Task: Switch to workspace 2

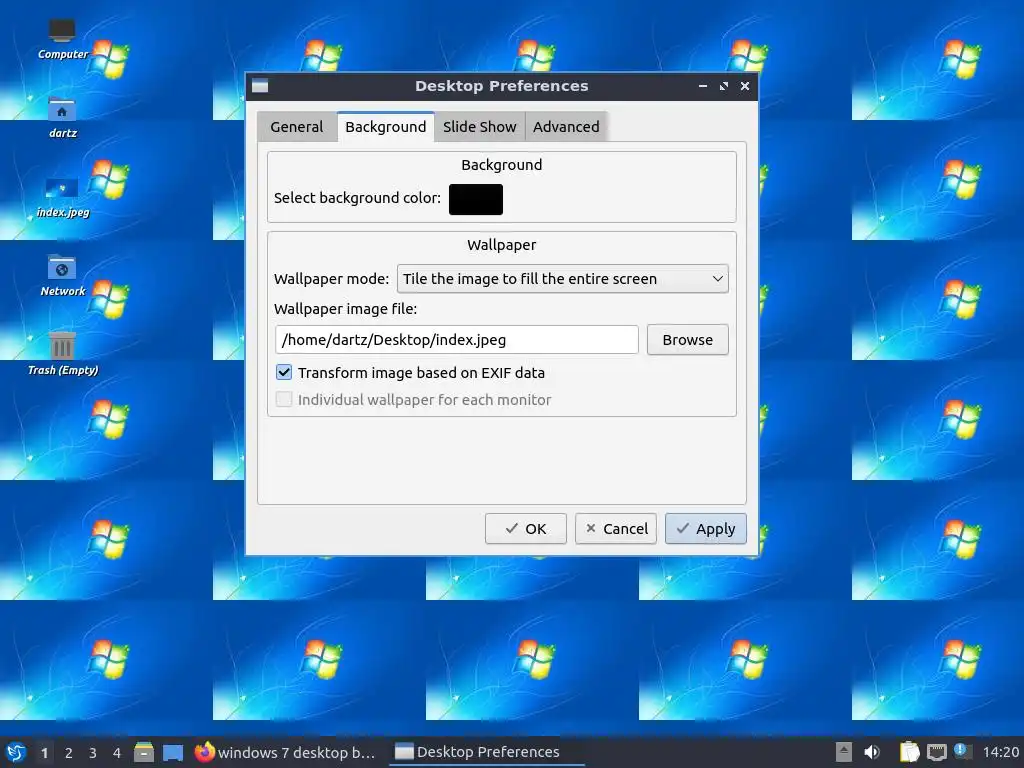Action: 68,752
